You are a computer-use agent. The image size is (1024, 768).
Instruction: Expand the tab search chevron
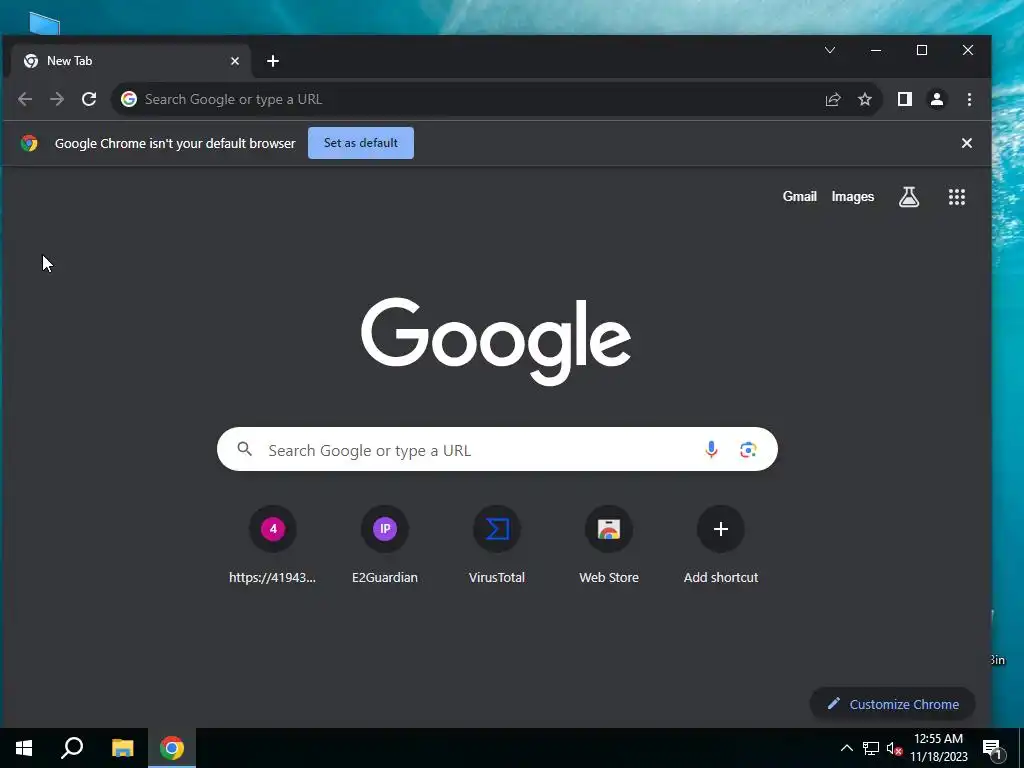(829, 50)
